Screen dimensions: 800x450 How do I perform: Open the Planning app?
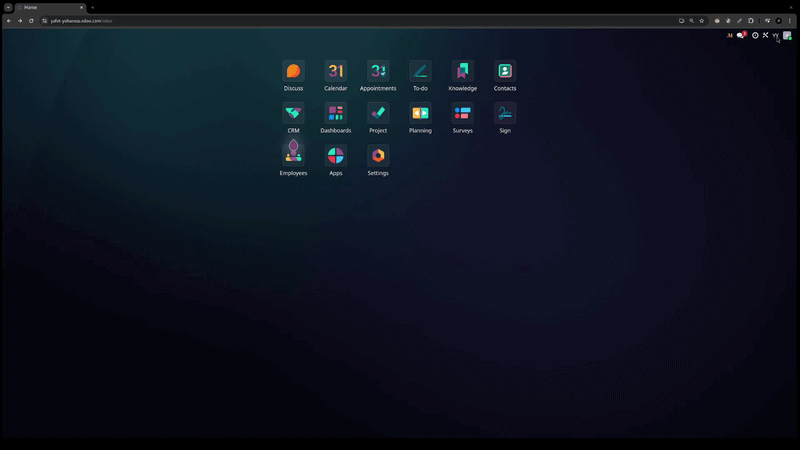[x=420, y=118]
